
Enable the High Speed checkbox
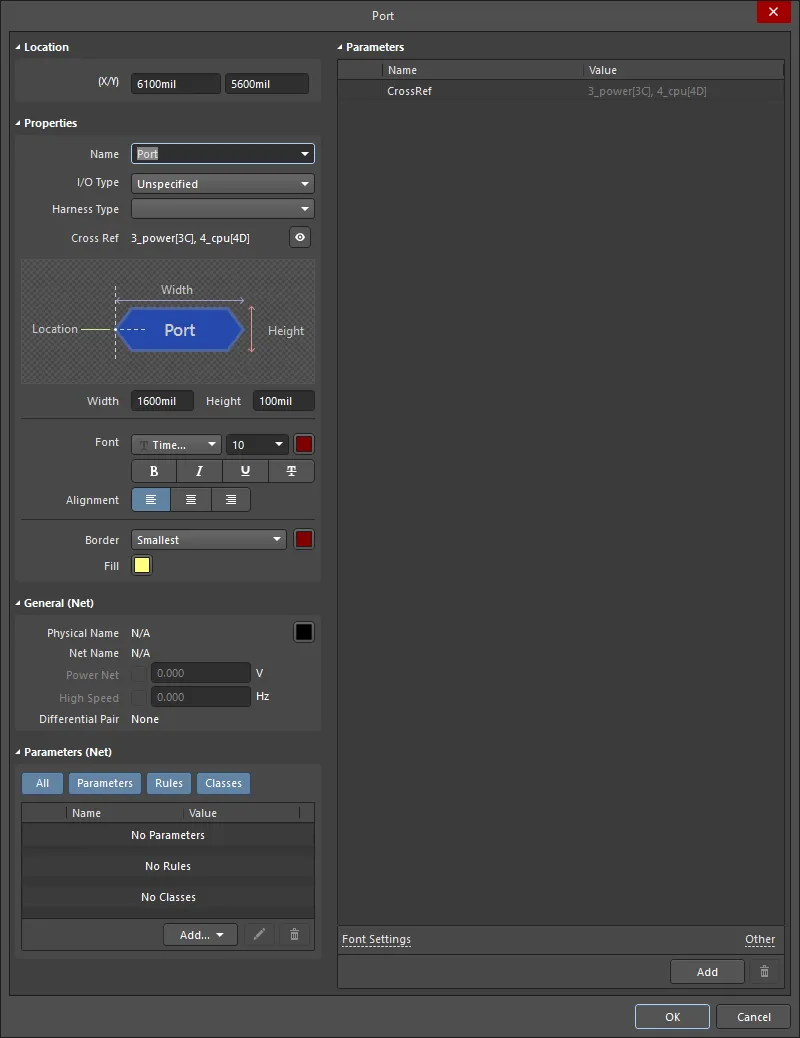(x=138, y=697)
